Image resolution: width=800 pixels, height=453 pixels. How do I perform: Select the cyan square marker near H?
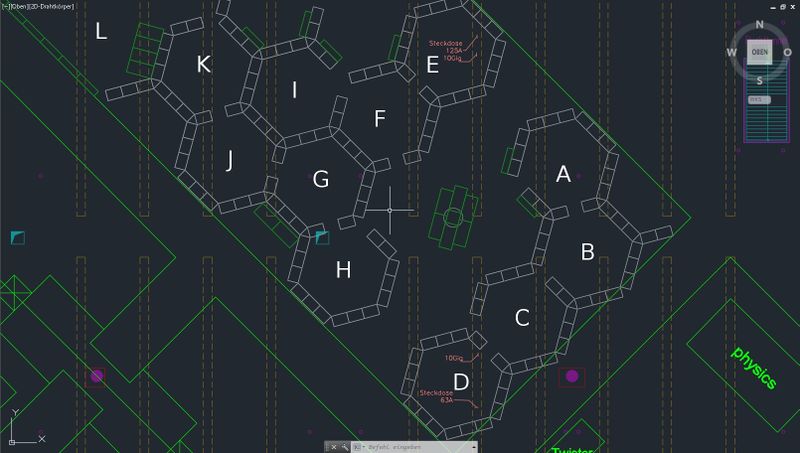coord(322,237)
